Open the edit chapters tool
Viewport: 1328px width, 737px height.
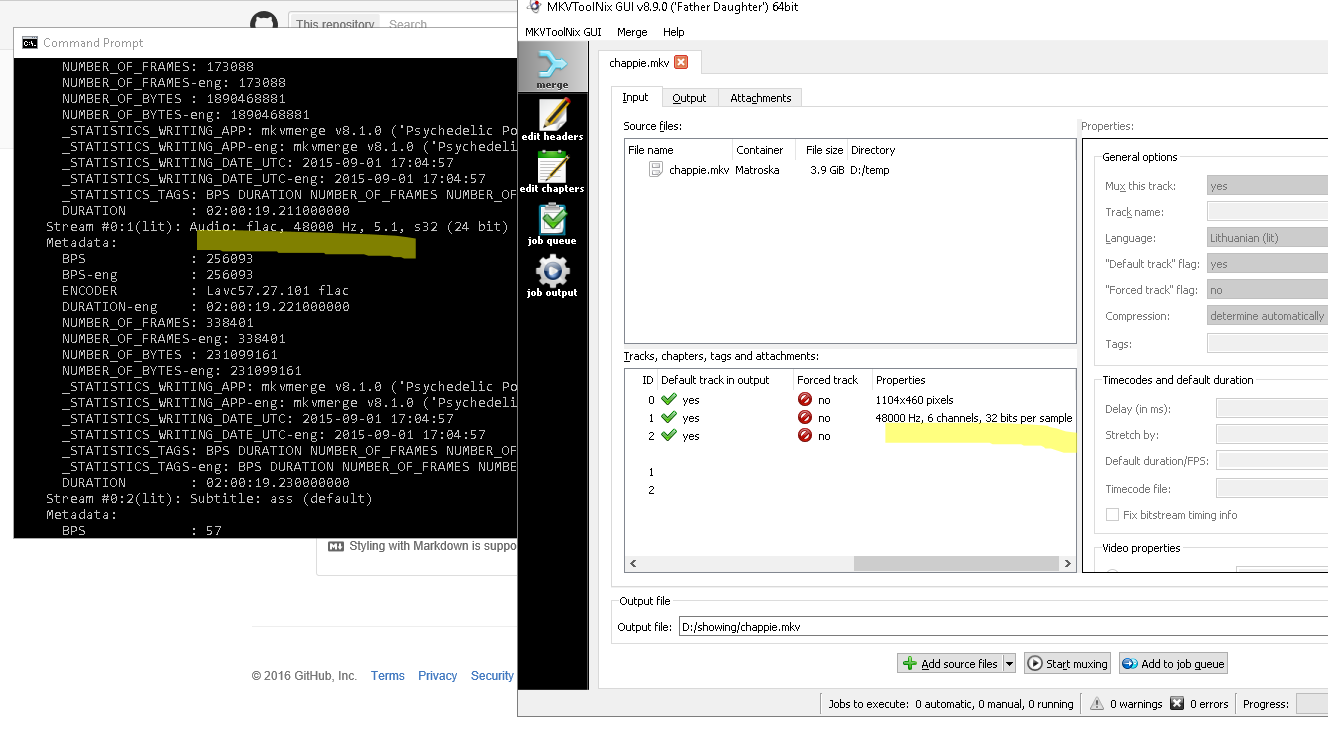click(x=551, y=171)
